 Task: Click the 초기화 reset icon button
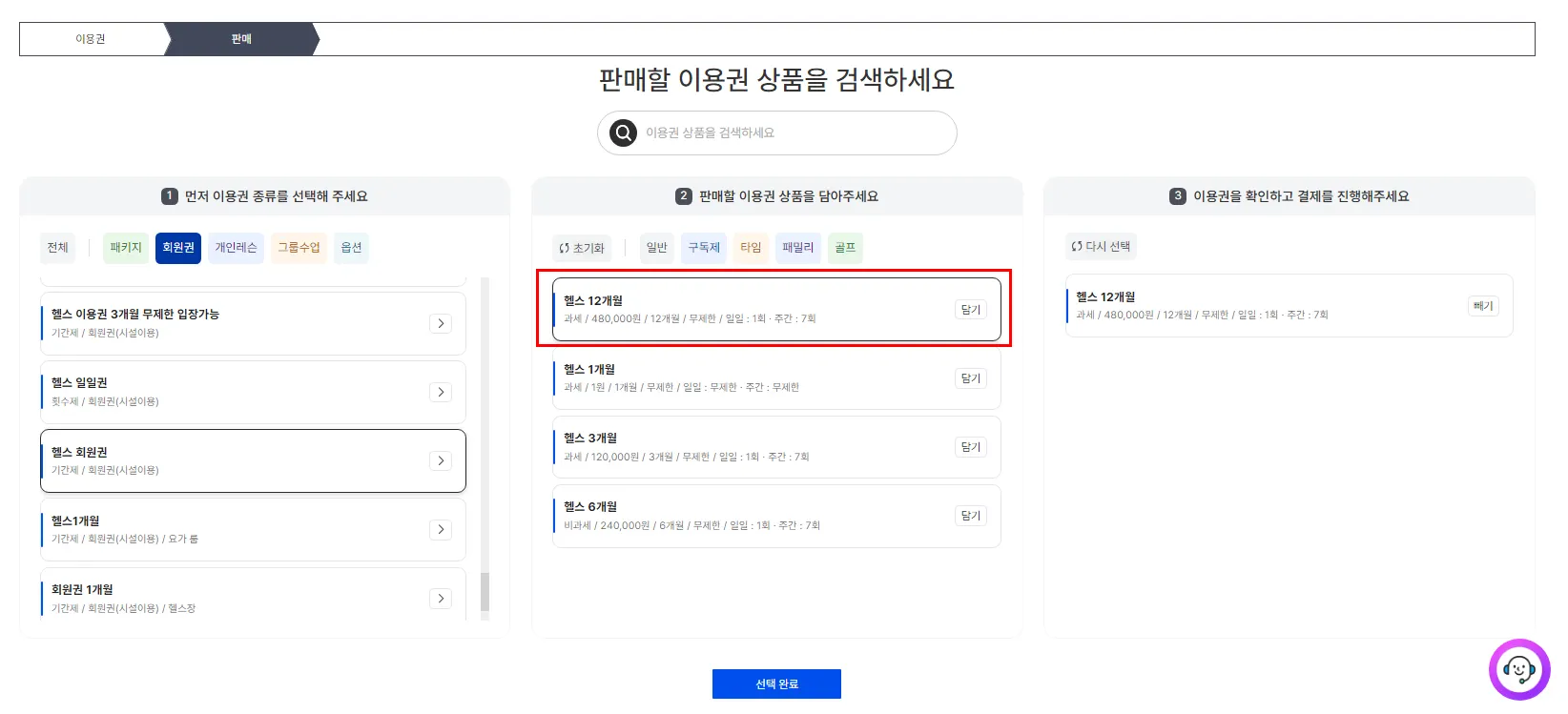coord(582,248)
